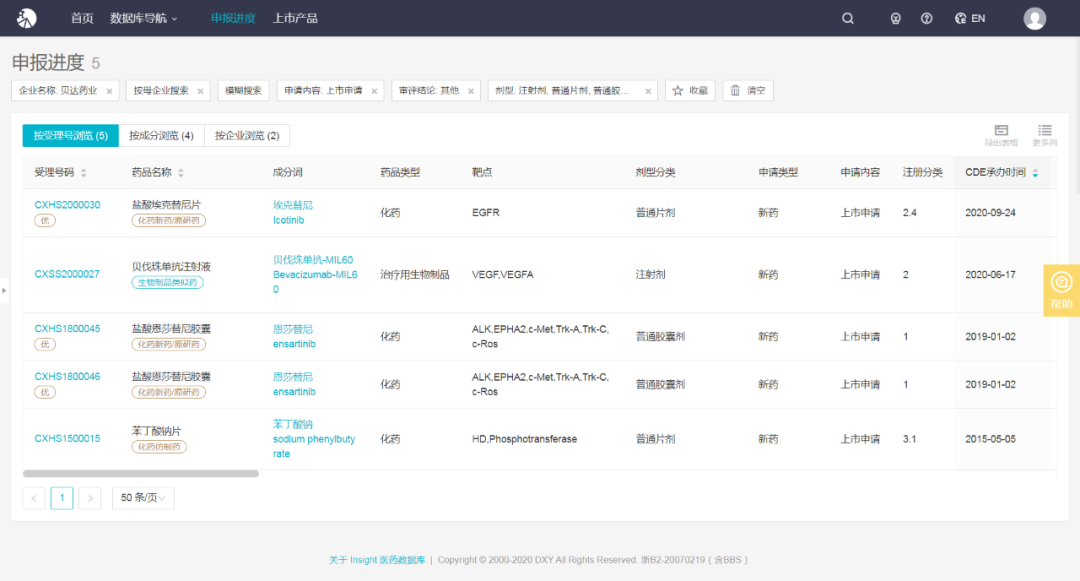Click 优 badge under CXHS1800046
The width and height of the screenshot is (1080, 581).
45,392
